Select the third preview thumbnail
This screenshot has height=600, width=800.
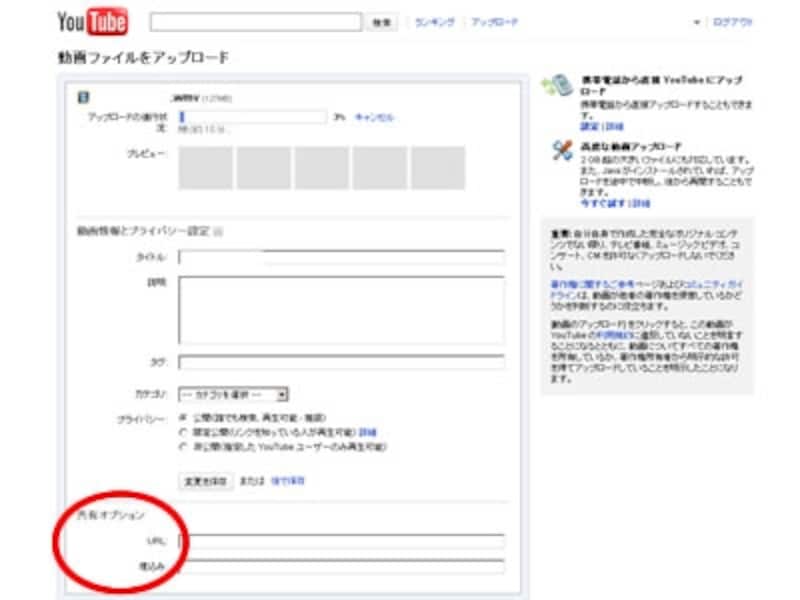(322, 168)
